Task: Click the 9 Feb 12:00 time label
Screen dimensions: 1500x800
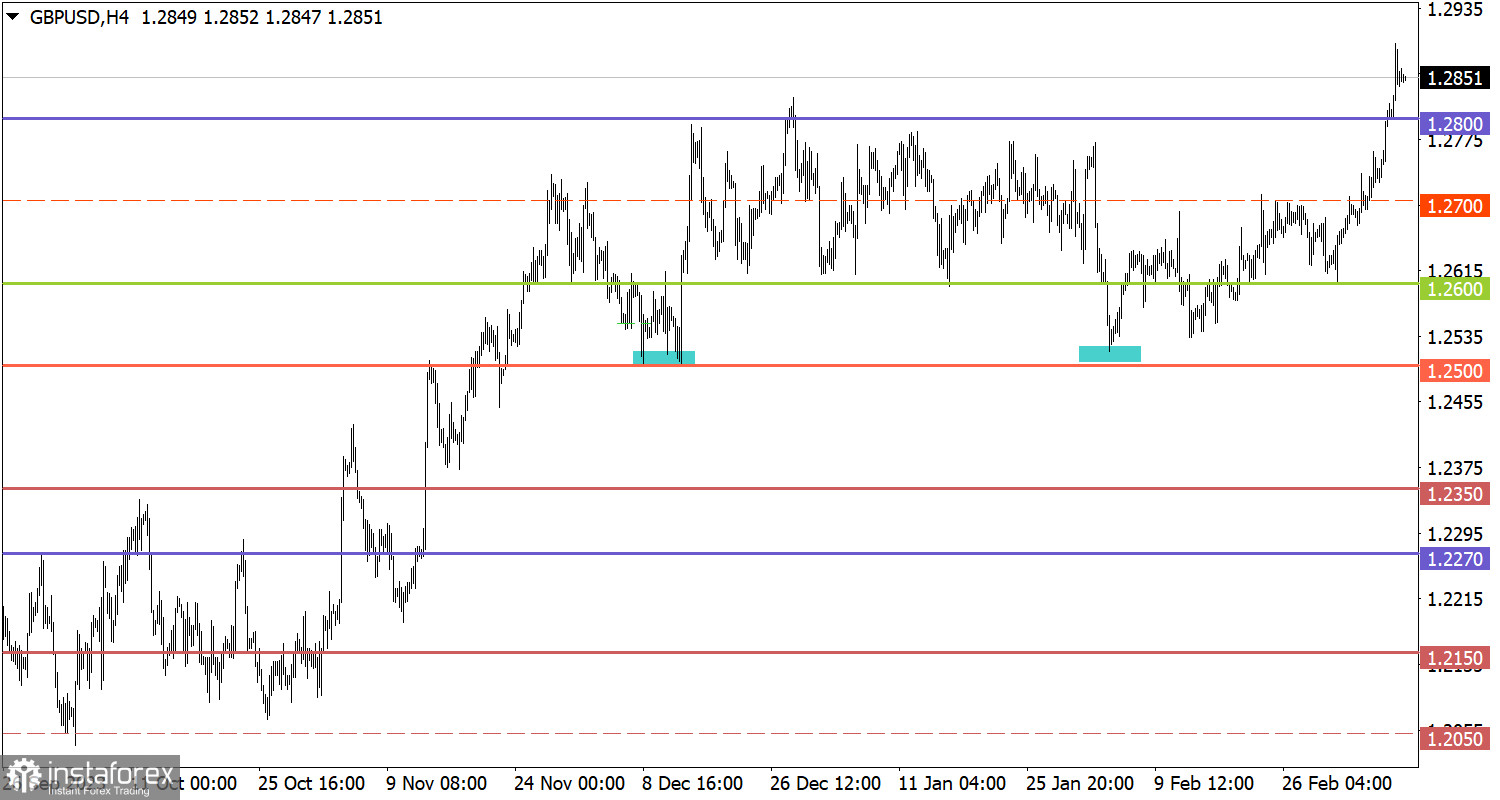Action: [1205, 782]
